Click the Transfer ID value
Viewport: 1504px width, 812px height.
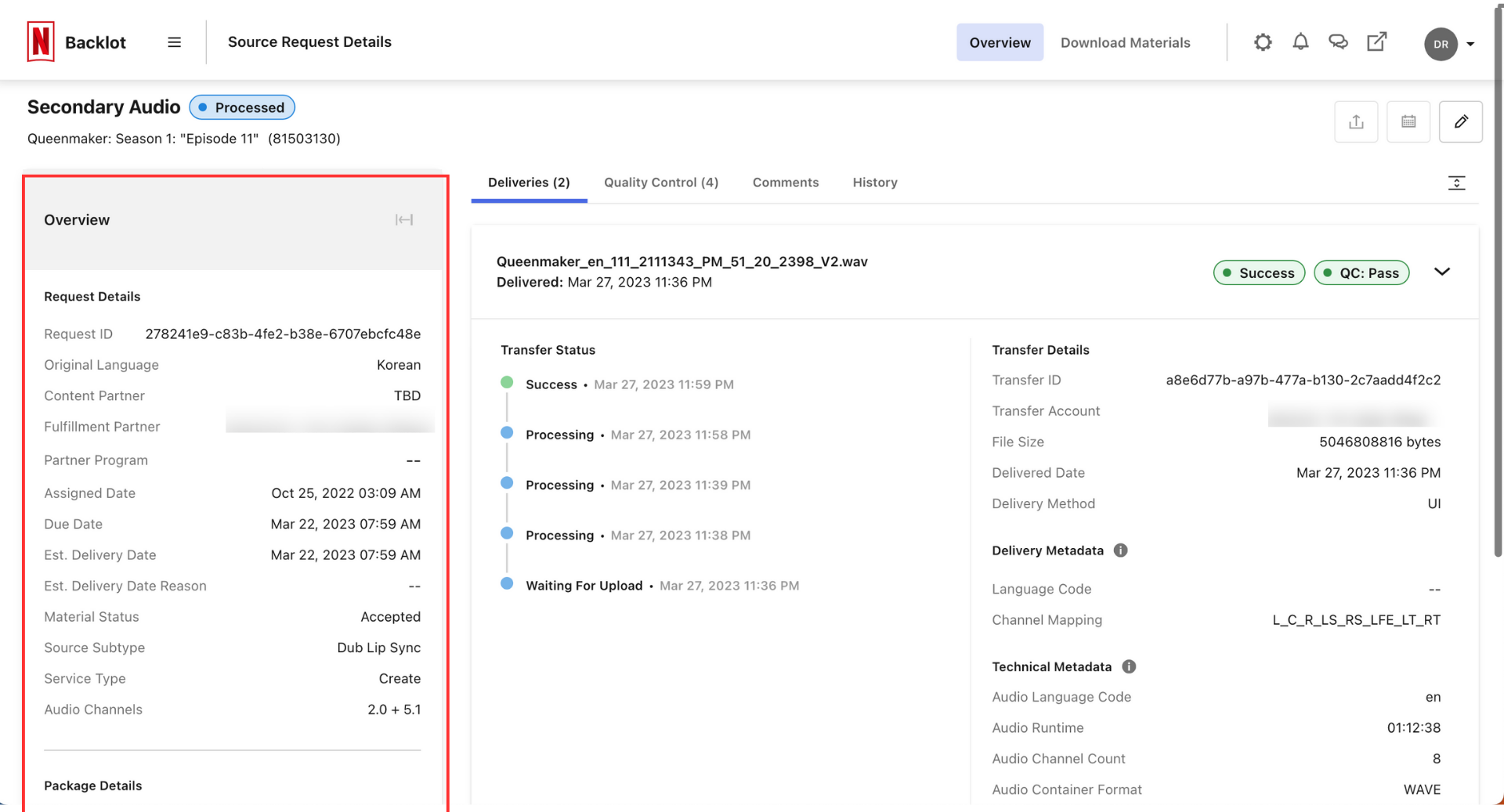click(1303, 380)
